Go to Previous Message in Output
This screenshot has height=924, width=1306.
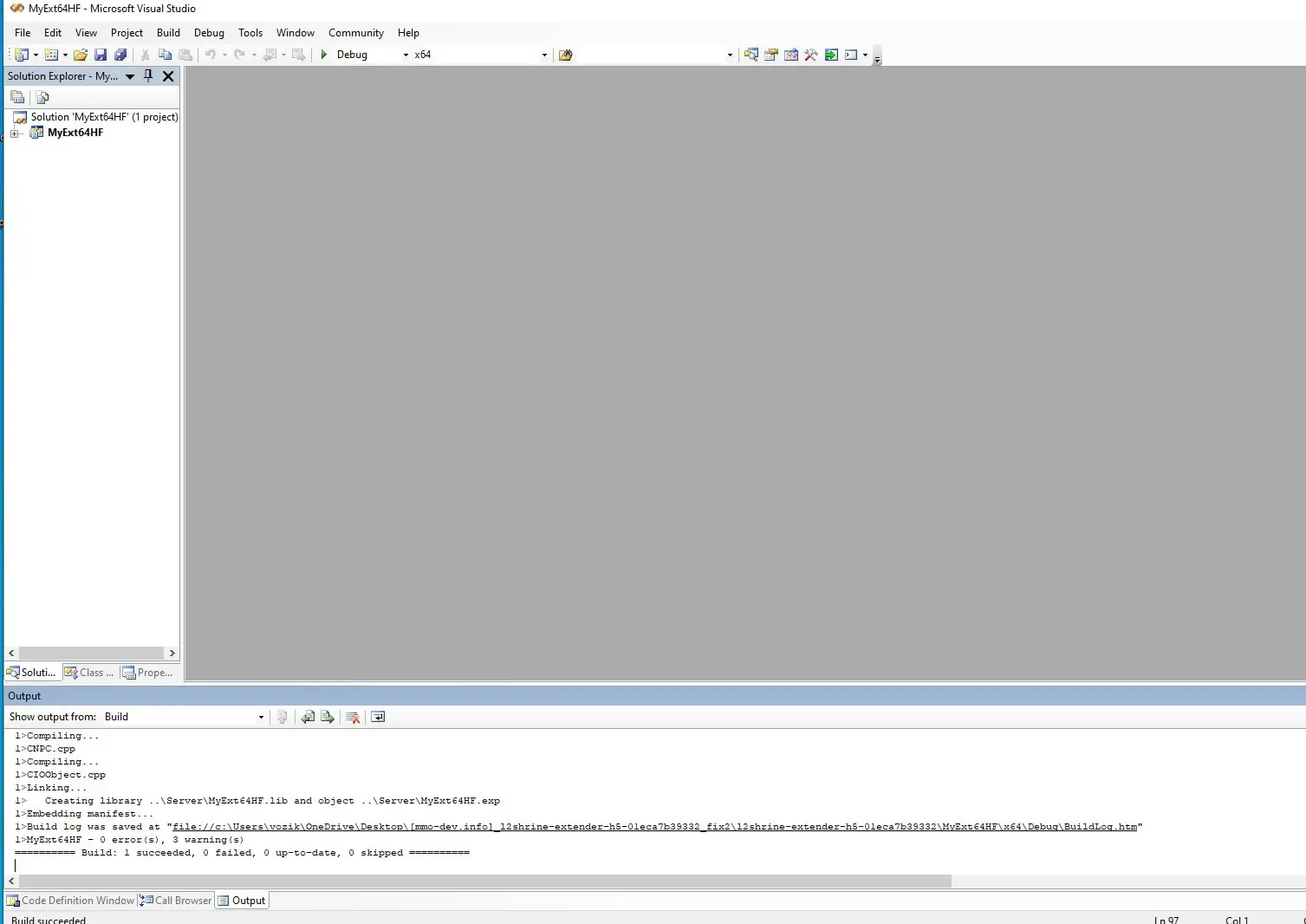click(308, 717)
